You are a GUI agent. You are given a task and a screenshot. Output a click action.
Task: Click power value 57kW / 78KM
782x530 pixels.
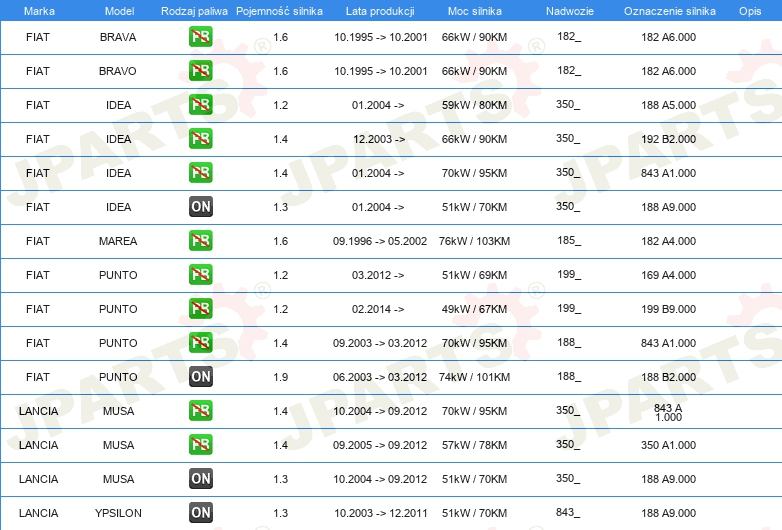(474, 445)
